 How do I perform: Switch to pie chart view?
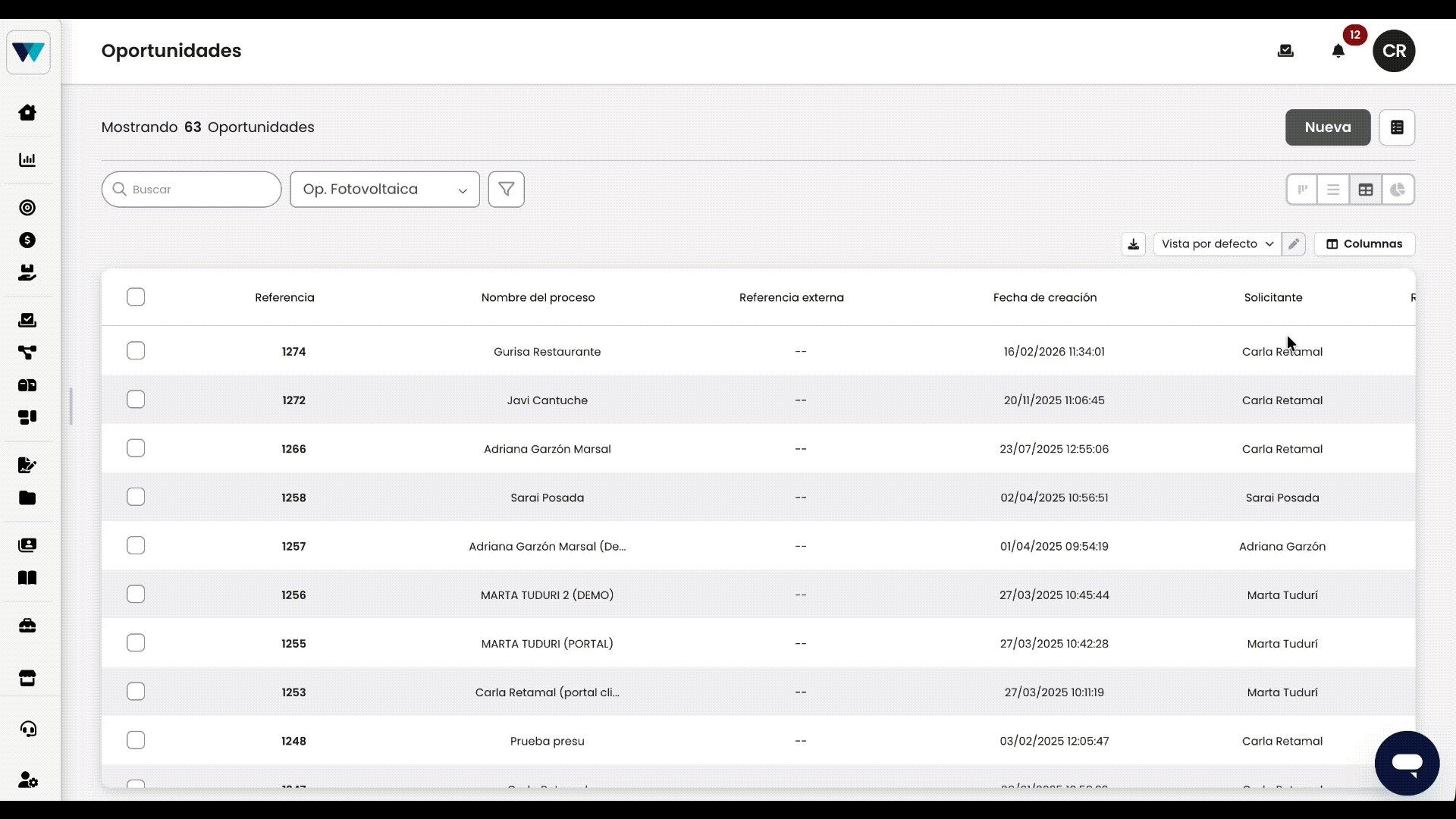coord(1398,190)
